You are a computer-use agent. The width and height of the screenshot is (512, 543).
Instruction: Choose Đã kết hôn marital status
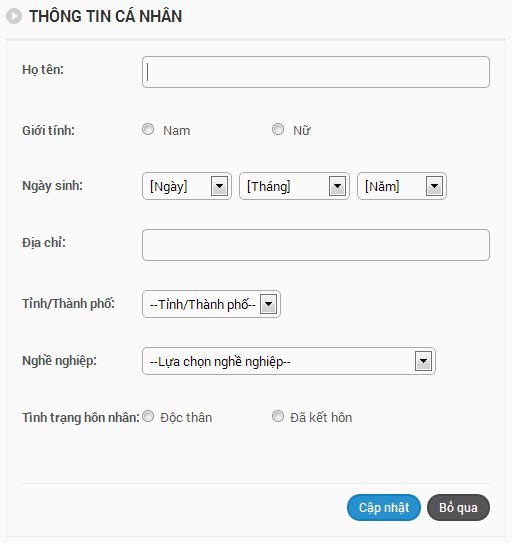pyautogui.click(x=278, y=416)
